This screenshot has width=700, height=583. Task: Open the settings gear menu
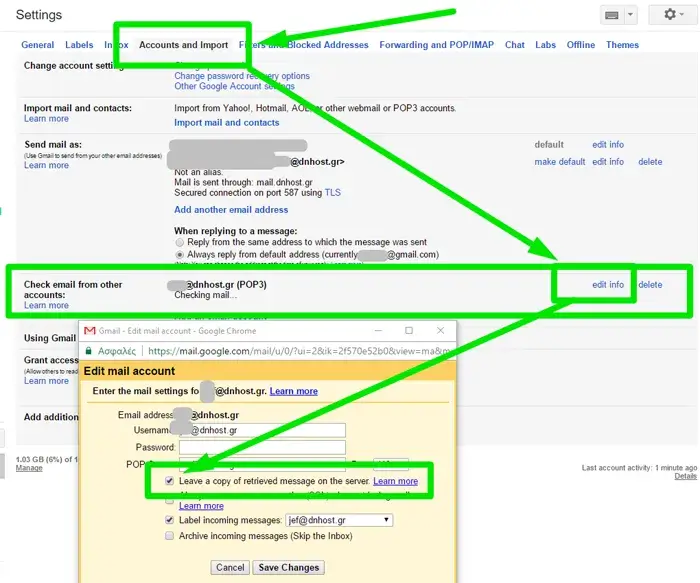(673, 15)
